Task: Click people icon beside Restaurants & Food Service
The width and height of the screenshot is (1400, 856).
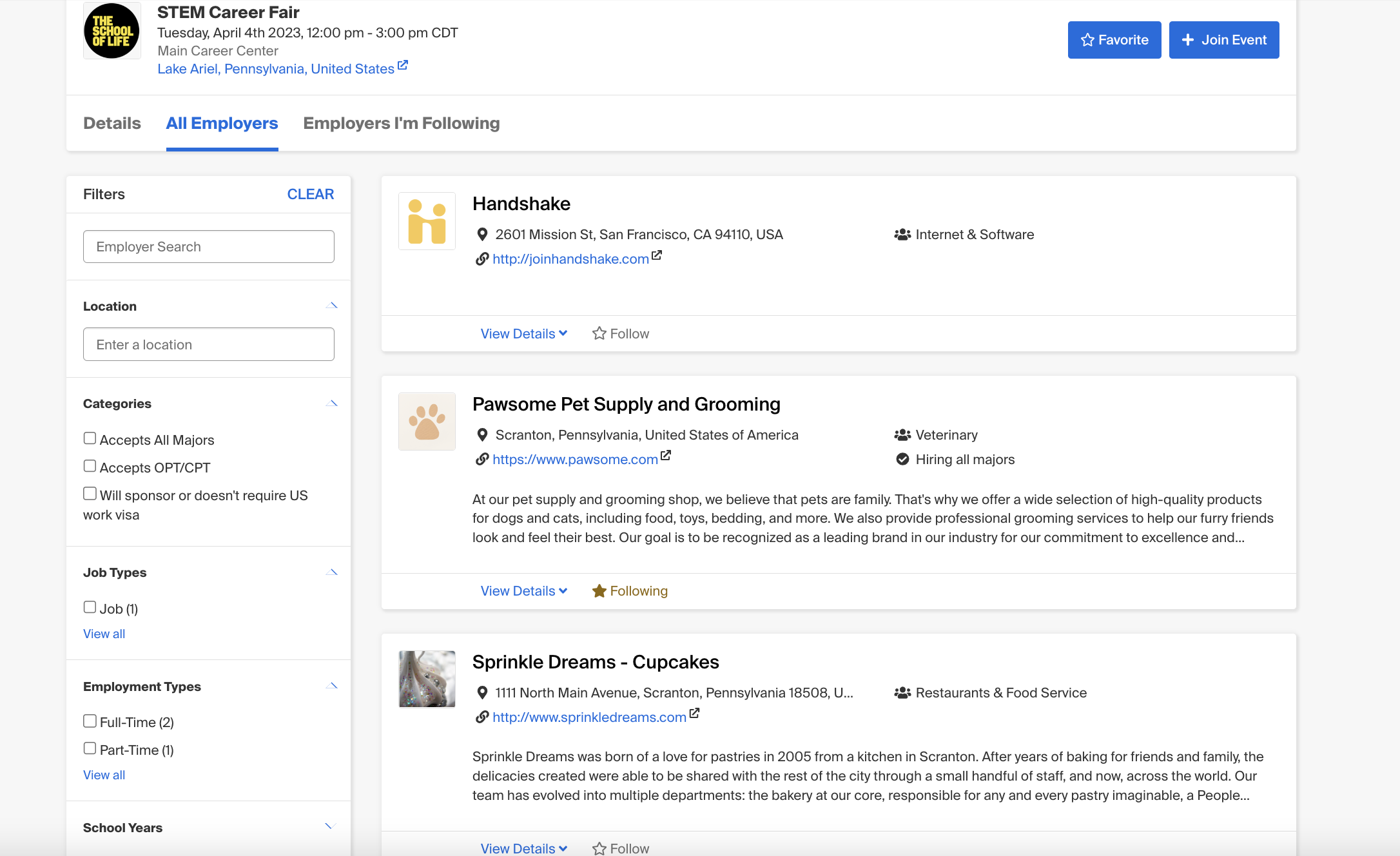Action: [902, 693]
